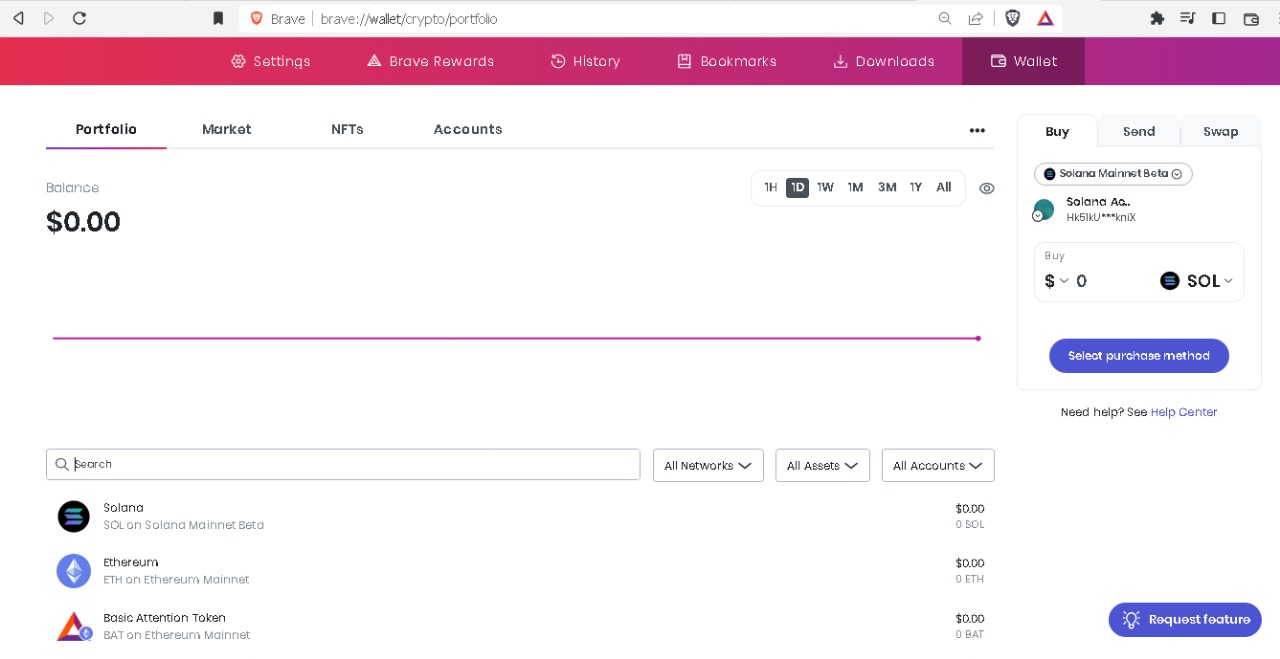Open Bookmarks in the navigation bar
Screen dimensions: 1280x659
point(727,61)
